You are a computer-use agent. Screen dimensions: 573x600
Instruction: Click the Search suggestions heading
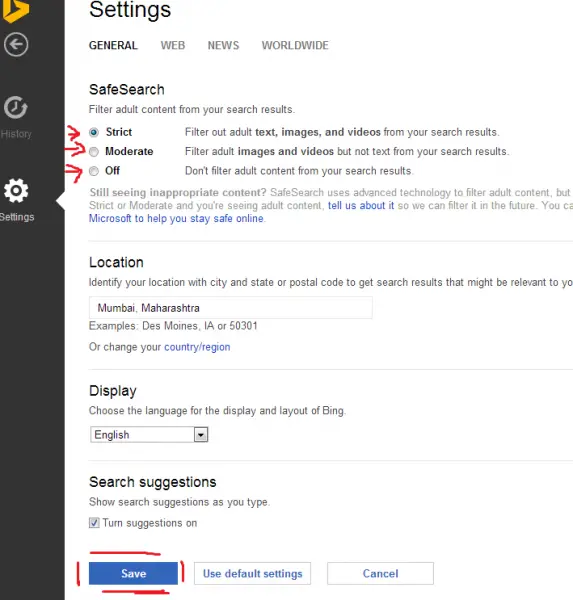click(152, 482)
